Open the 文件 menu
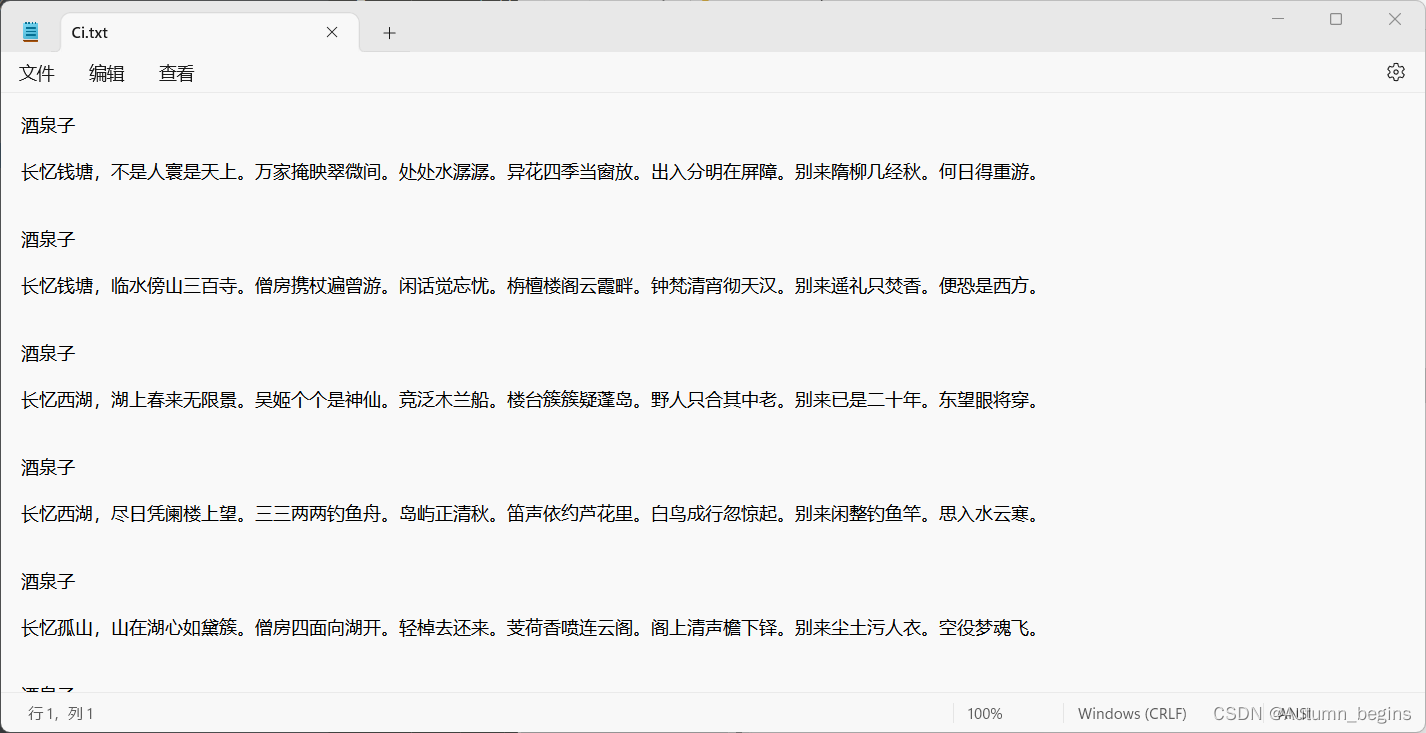 (37, 73)
